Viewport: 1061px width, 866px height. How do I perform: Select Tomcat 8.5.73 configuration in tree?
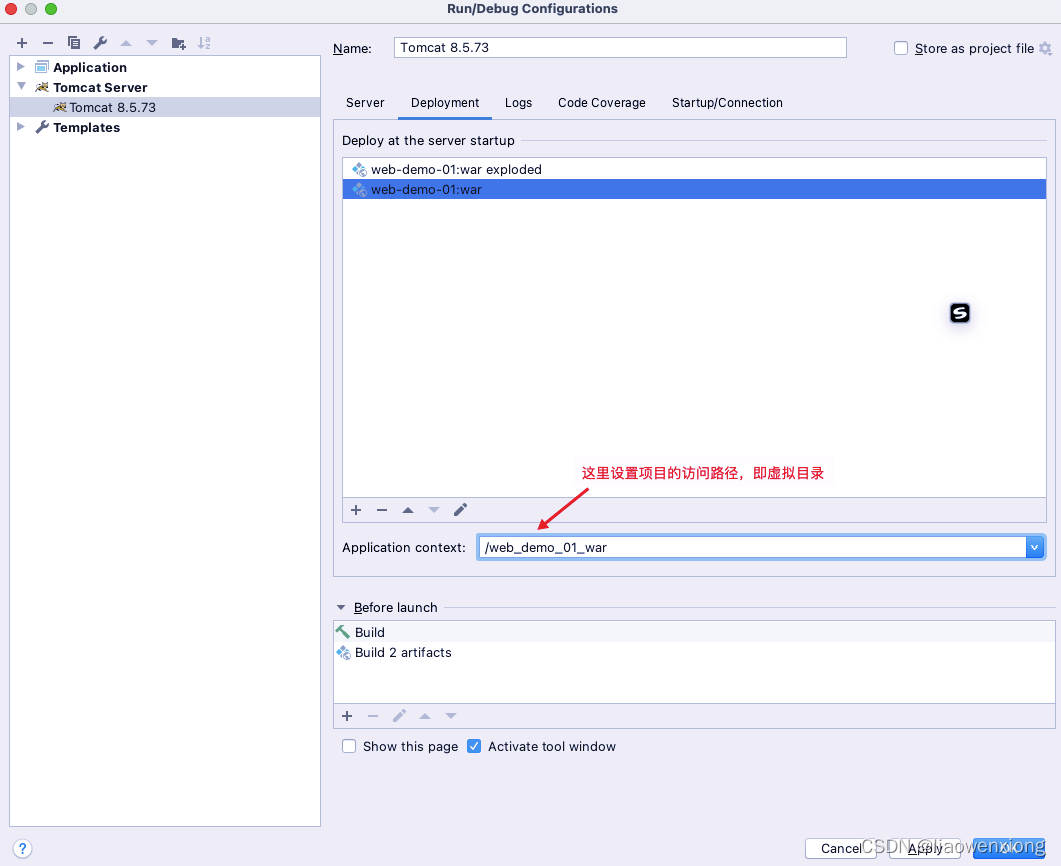point(165,107)
